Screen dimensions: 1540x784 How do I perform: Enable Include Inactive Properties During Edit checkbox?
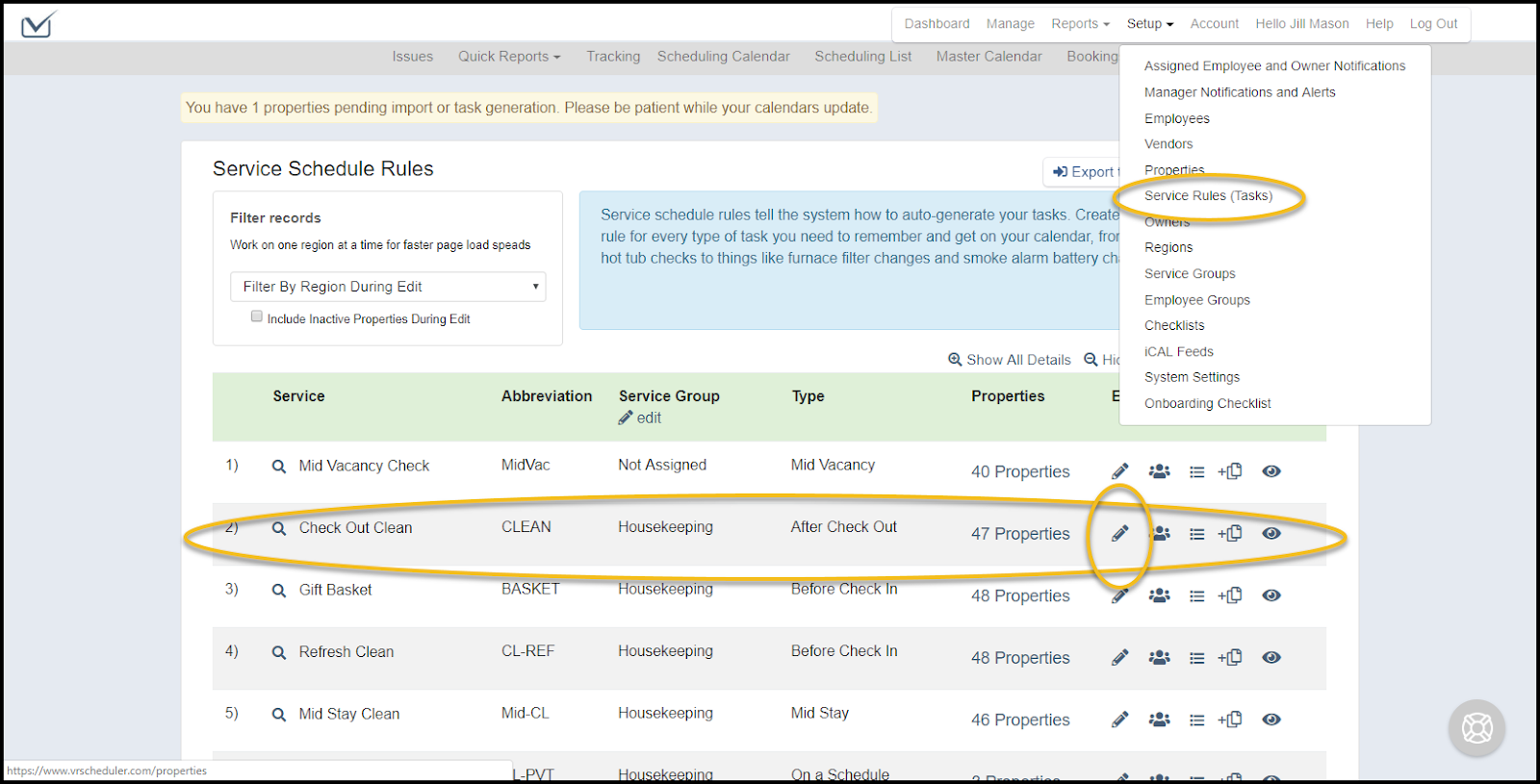[257, 316]
